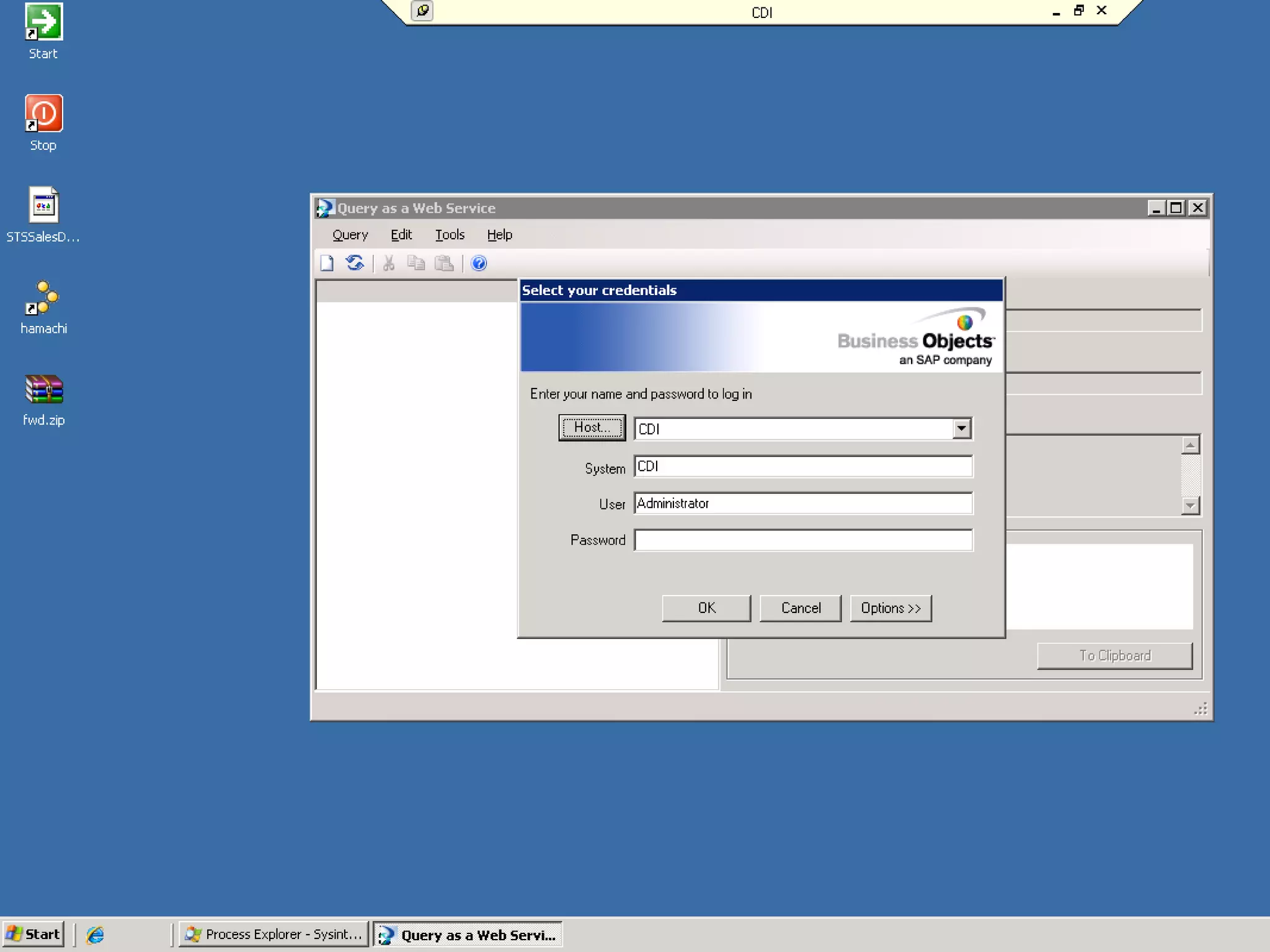Click the pin icon on CDI connection bar
Screen dimensions: 1270x952
point(422,11)
